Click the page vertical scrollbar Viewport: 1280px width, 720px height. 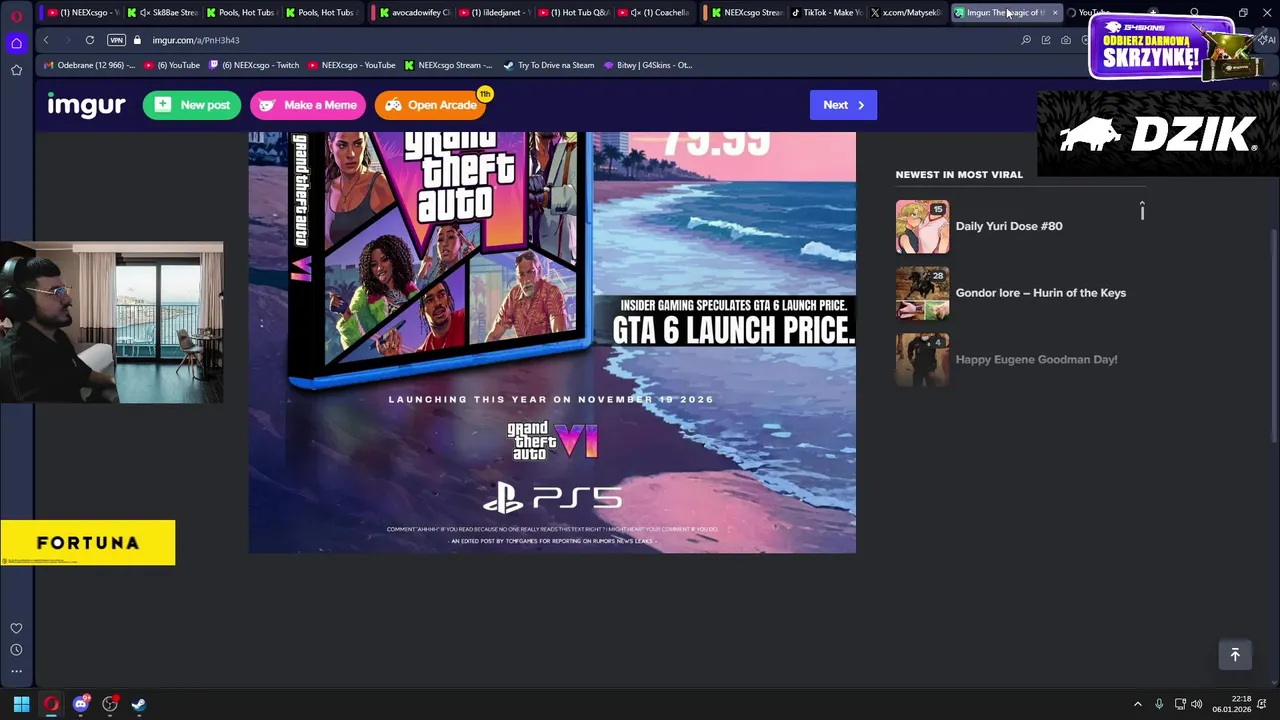1273,334
